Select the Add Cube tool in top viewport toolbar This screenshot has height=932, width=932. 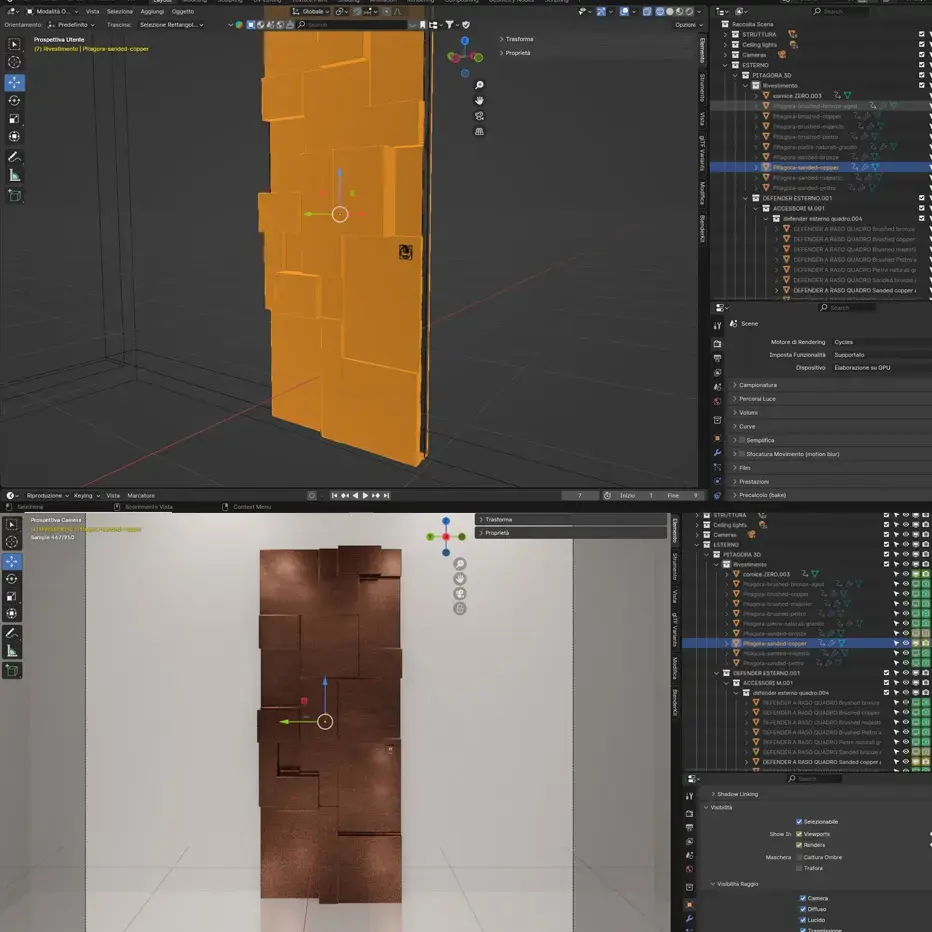(x=14, y=196)
